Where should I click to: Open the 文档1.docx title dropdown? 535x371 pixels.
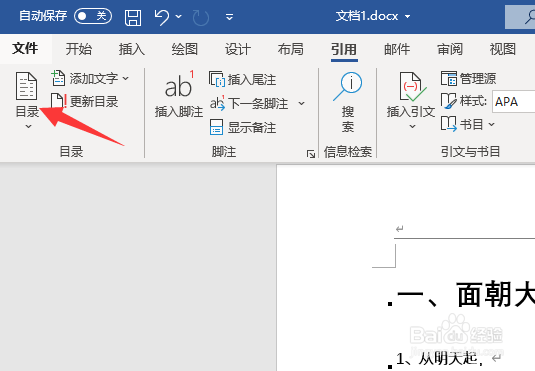(x=407, y=16)
